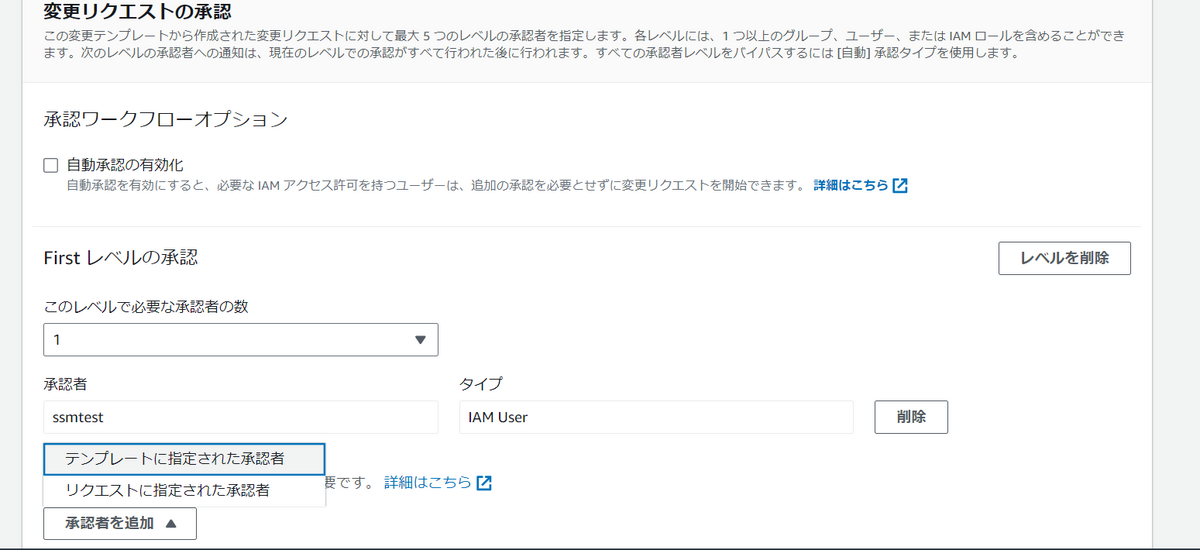Enable the 自動承認の有効化 checkbox

(x=51, y=166)
